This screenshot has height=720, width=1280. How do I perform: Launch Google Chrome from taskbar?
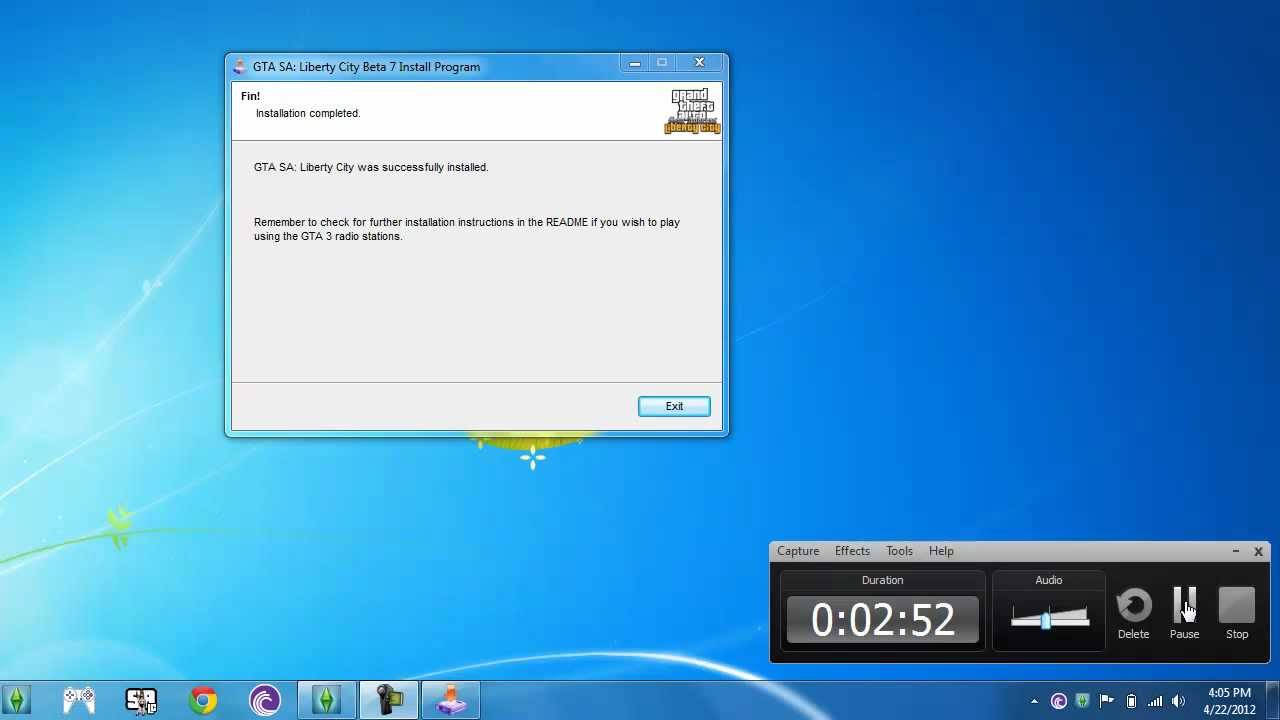tap(203, 700)
